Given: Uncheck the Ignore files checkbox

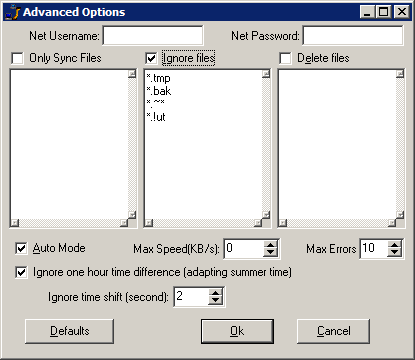Looking at the screenshot, I should pos(151,58).
